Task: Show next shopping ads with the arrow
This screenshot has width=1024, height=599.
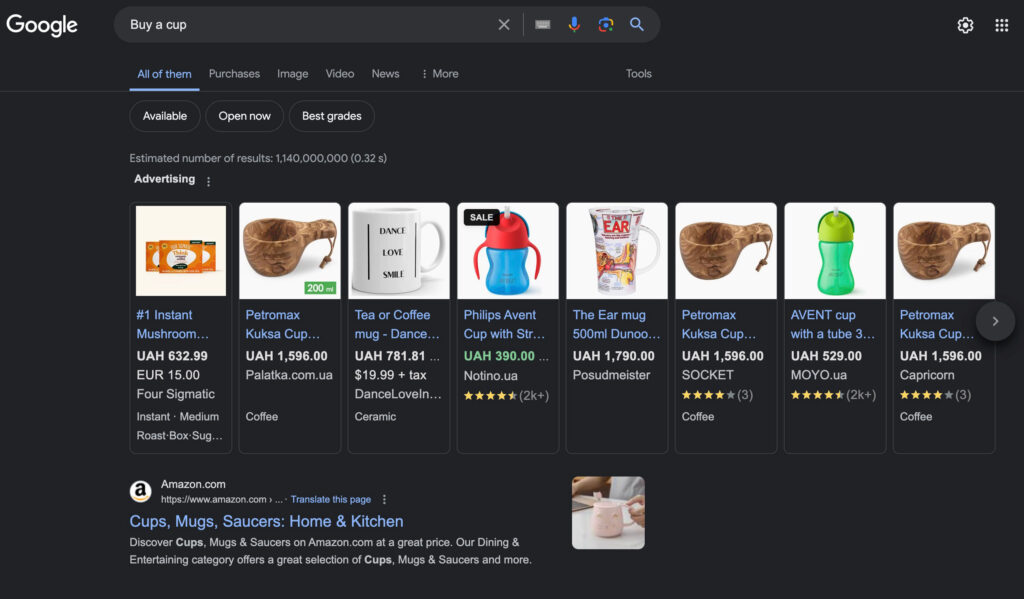Action: 995,321
